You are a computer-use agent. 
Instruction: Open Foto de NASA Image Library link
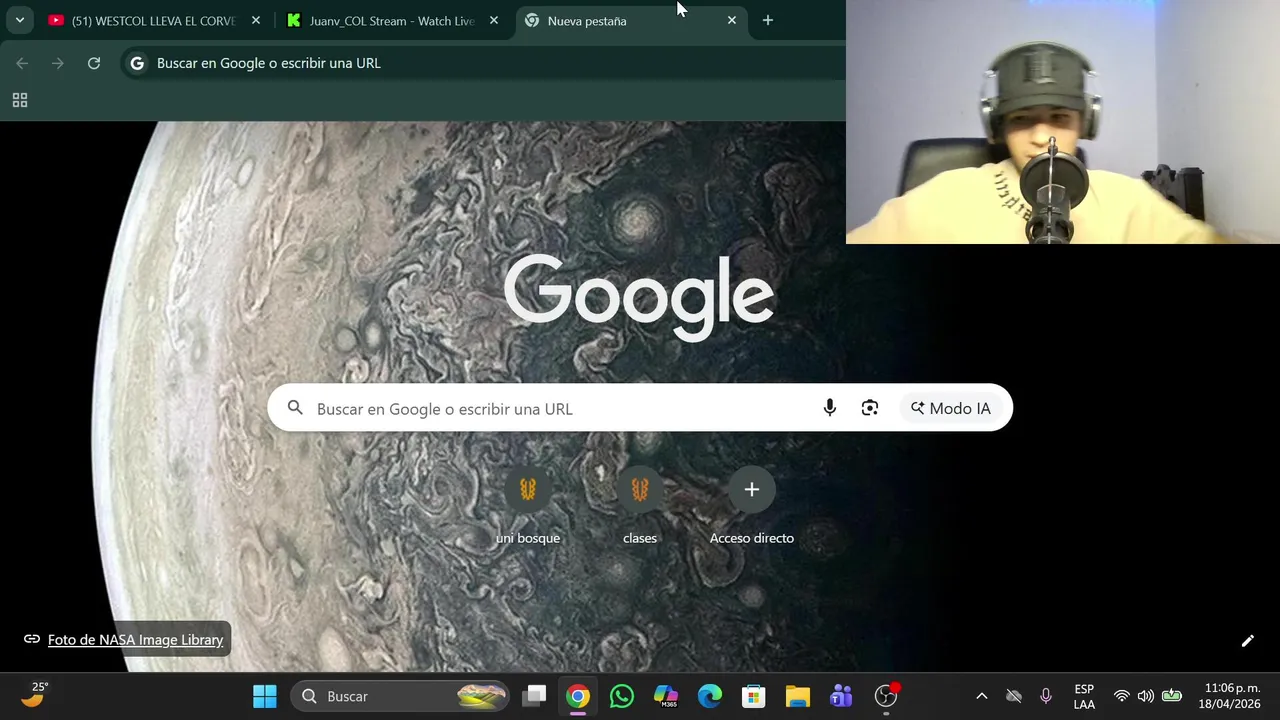pos(135,640)
